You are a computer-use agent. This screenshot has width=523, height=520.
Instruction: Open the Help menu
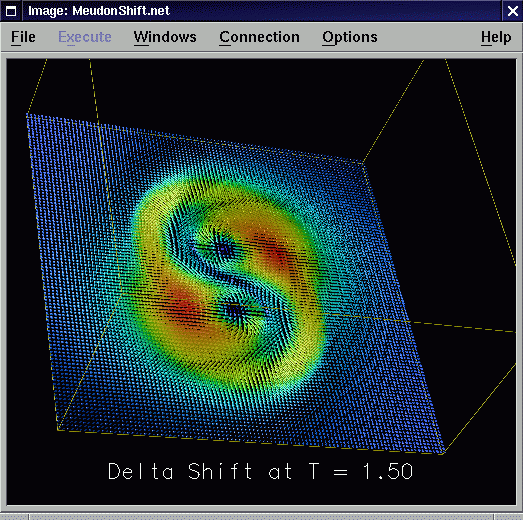[496, 37]
